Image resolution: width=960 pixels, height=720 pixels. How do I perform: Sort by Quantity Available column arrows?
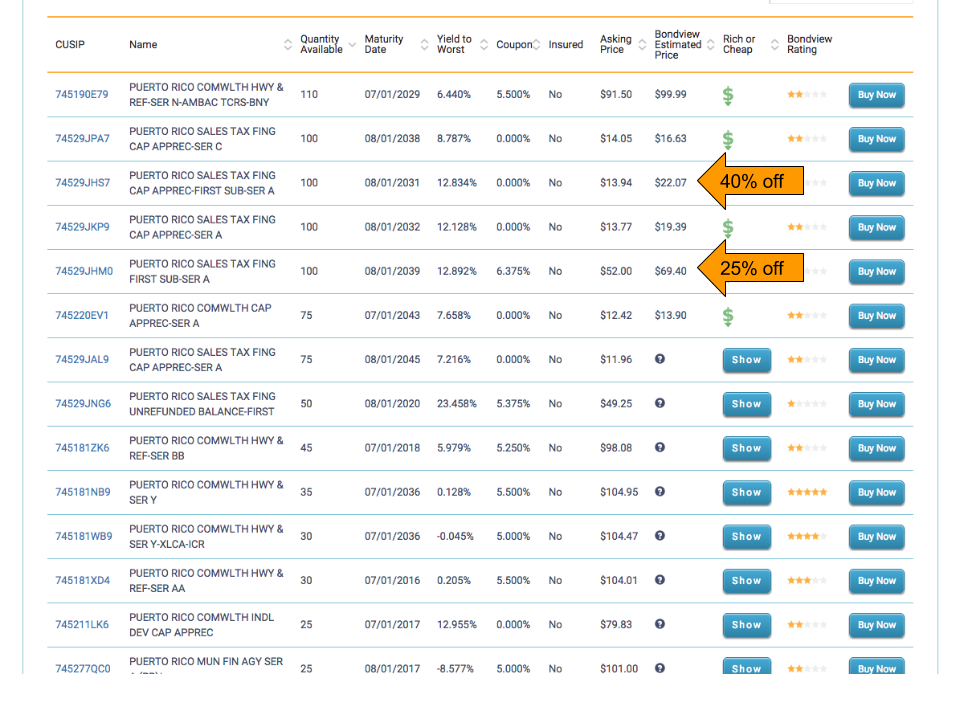coord(352,45)
